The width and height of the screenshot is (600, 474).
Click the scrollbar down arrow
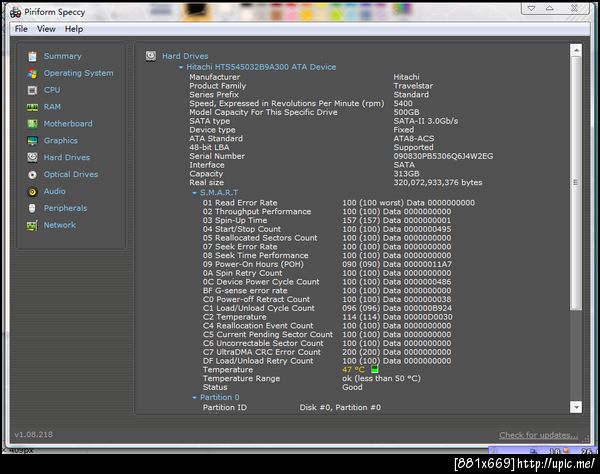tap(576, 407)
